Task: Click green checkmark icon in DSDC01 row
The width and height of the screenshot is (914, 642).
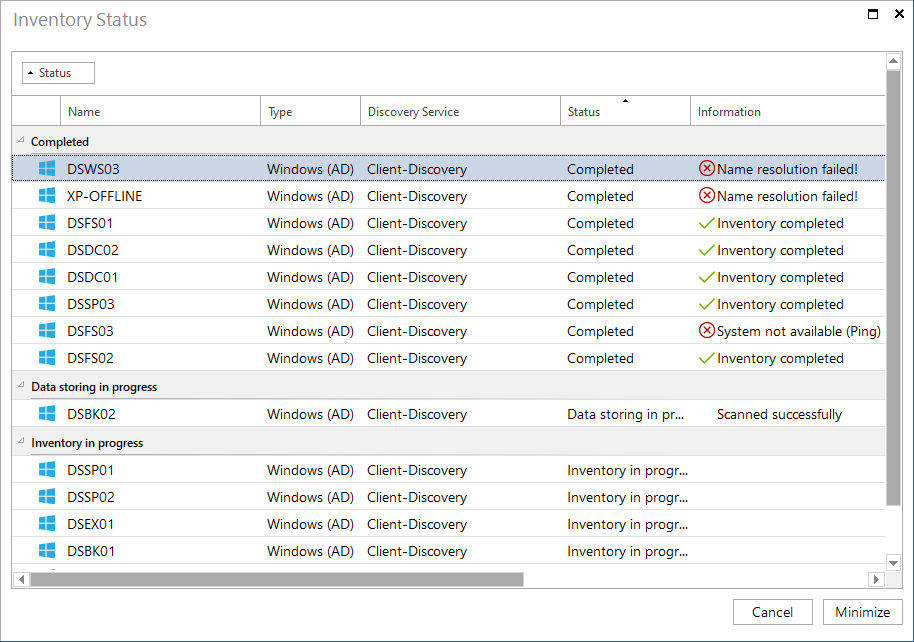Action: (x=706, y=277)
